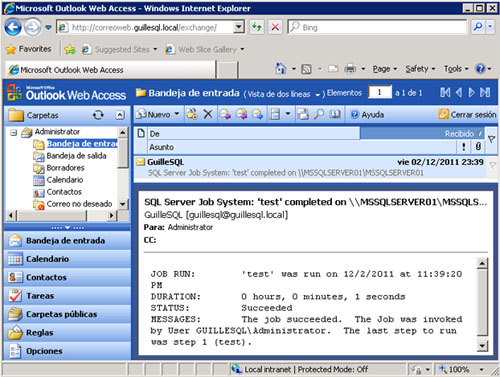Go to first page of items
The image size is (500, 377).
pos(445,92)
